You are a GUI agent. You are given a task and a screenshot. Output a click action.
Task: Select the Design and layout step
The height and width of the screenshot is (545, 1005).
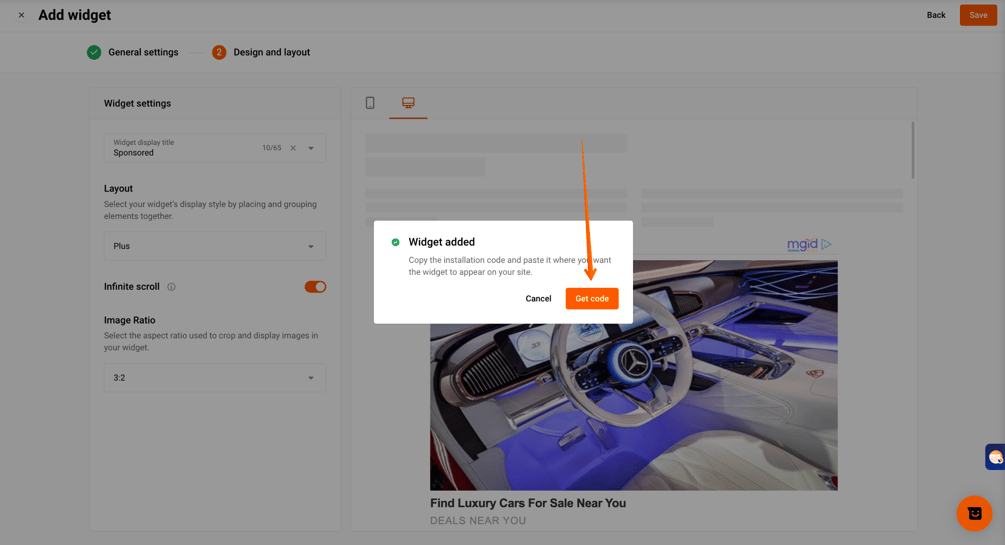tap(261, 52)
